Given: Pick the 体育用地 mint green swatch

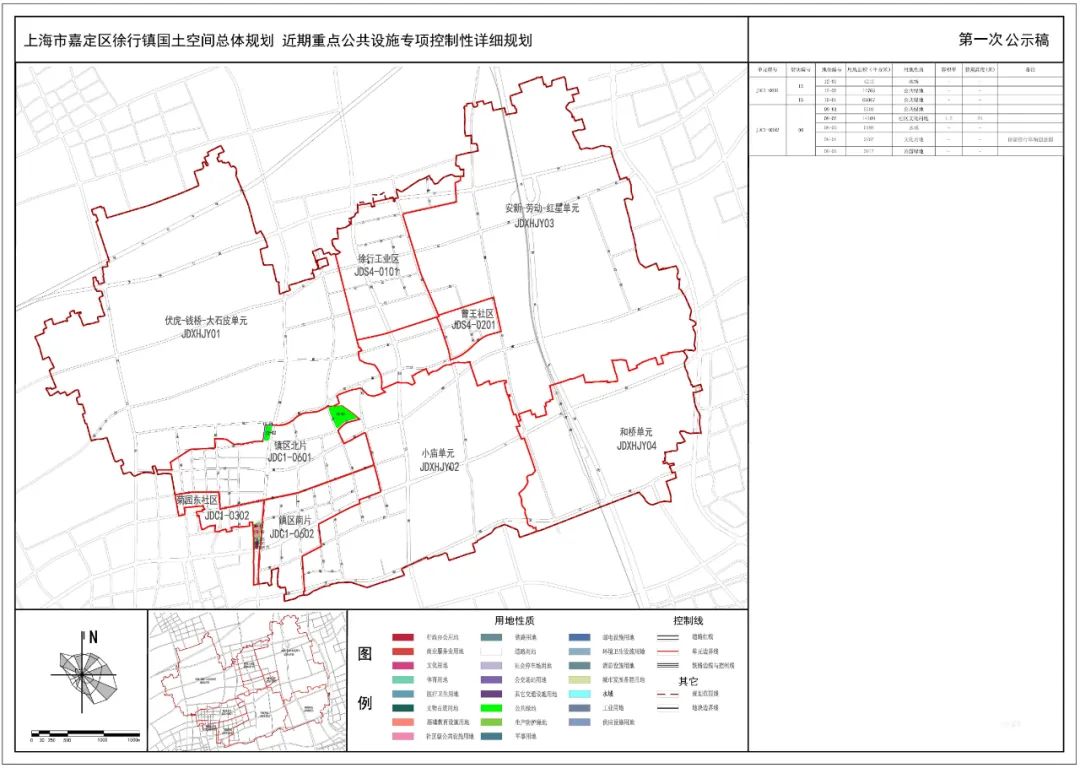Looking at the screenshot, I should click(x=403, y=680).
